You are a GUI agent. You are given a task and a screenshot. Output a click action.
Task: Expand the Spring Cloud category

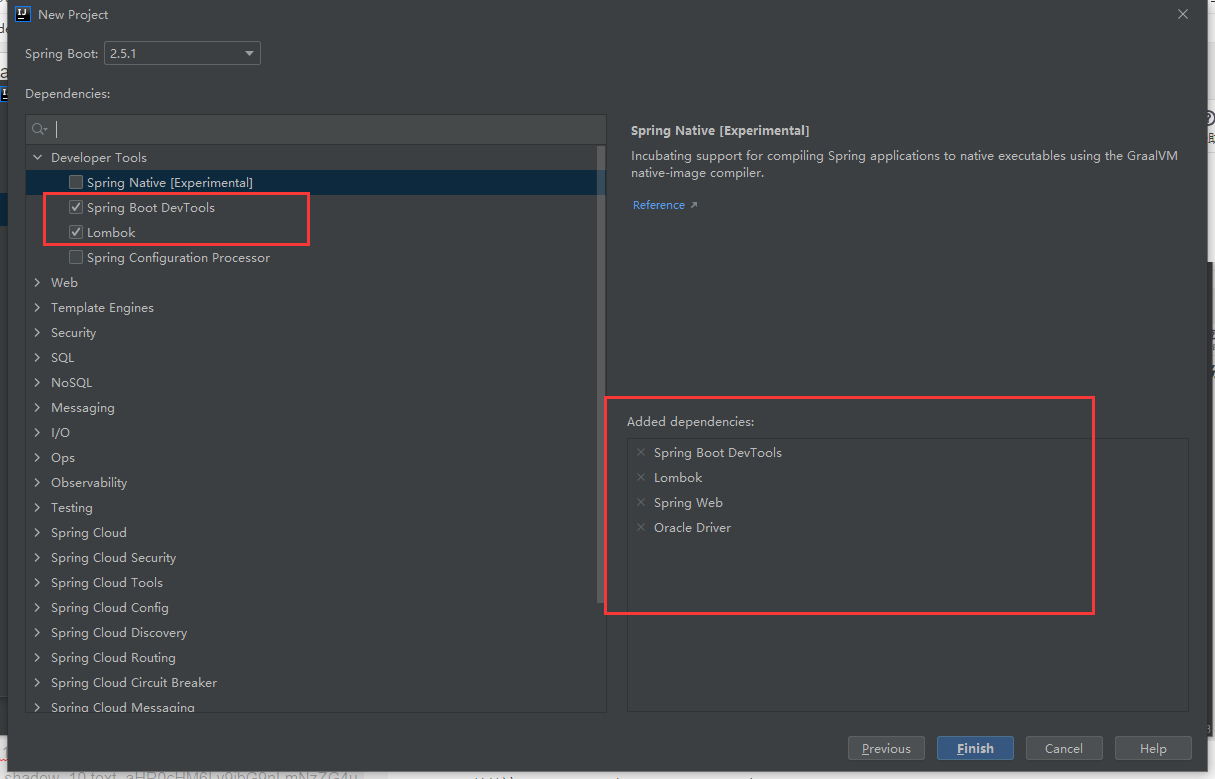38,532
